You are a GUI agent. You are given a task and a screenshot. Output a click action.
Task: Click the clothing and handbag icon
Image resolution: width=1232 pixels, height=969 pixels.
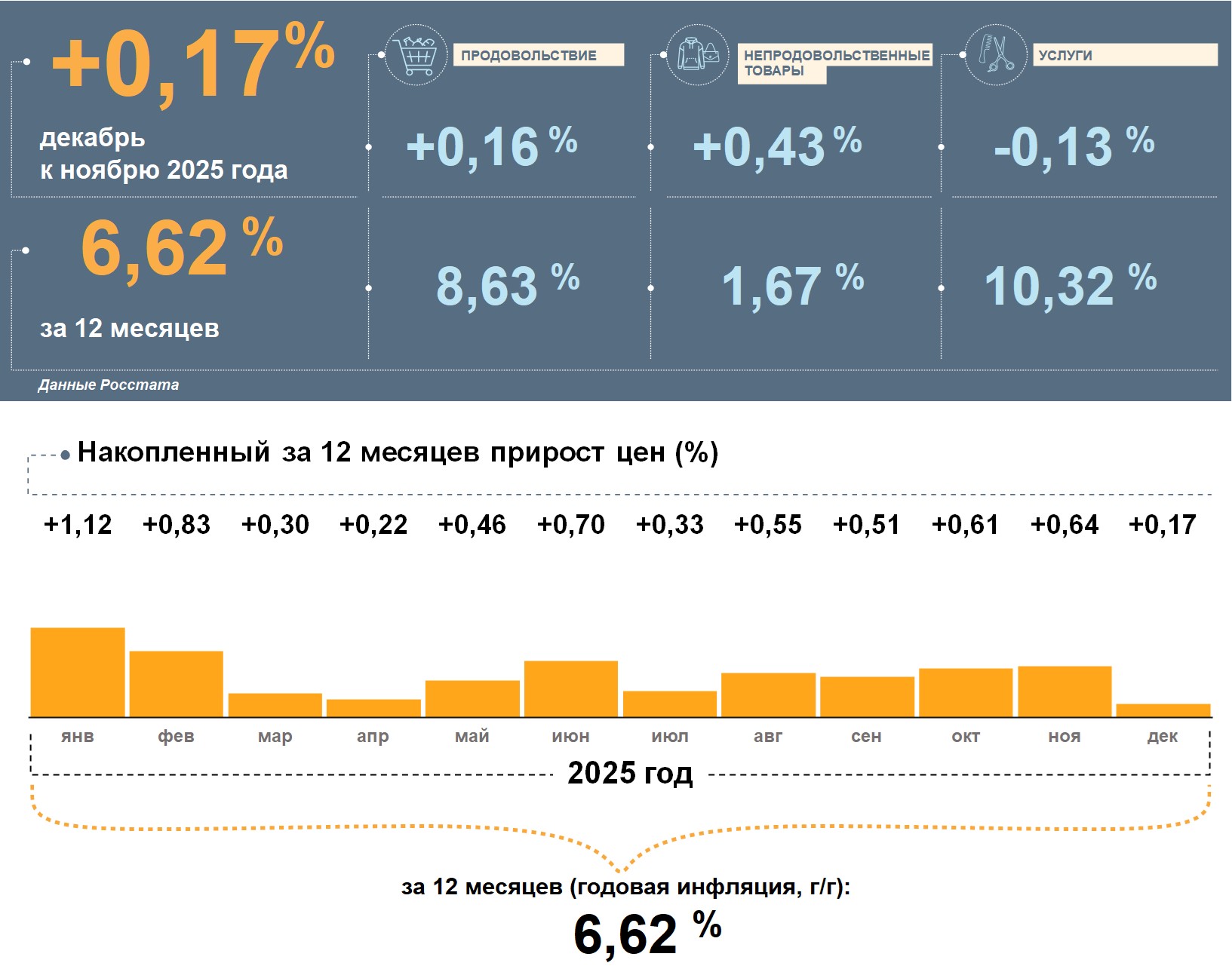click(698, 55)
